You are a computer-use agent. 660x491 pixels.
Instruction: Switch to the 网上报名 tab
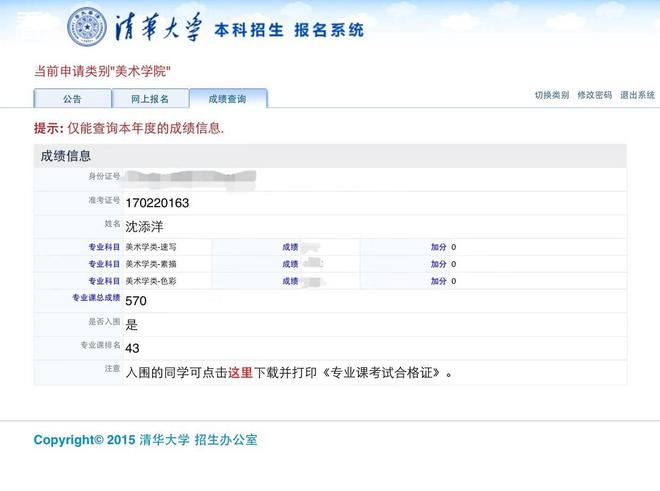(150, 99)
